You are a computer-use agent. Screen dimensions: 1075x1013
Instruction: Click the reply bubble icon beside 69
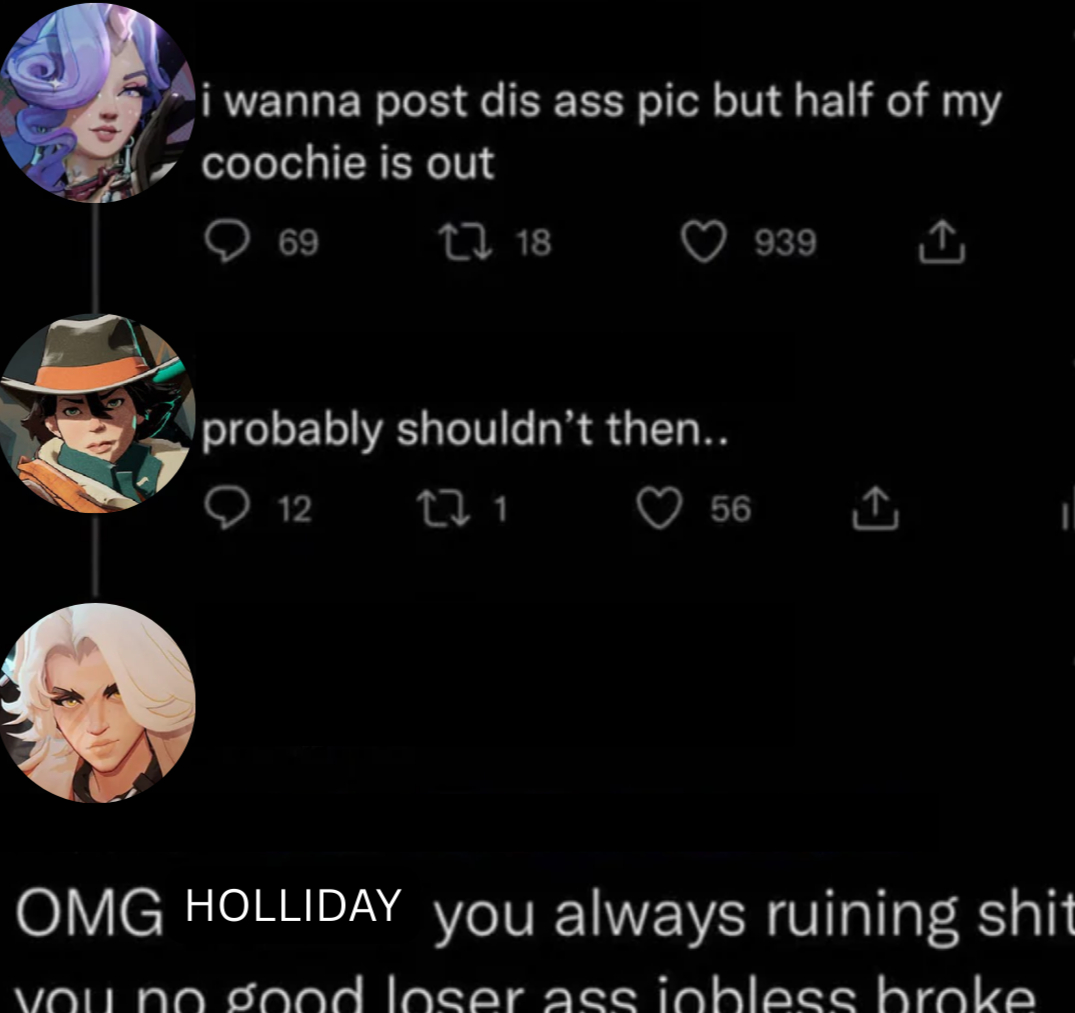[x=227, y=242]
